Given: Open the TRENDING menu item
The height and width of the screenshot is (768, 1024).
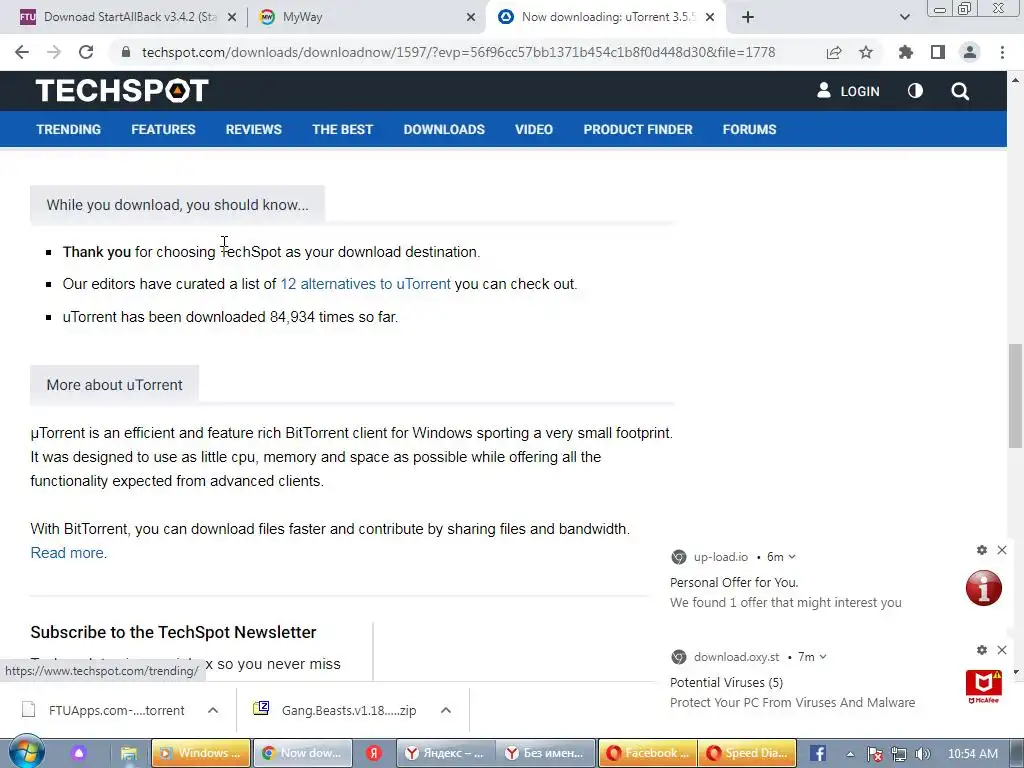Looking at the screenshot, I should [69, 129].
